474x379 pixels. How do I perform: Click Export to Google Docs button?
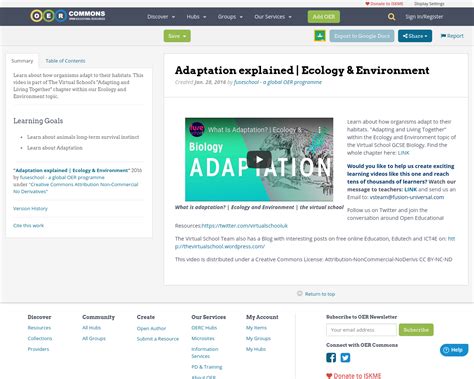pyautogui.click(x=362, y=36)
